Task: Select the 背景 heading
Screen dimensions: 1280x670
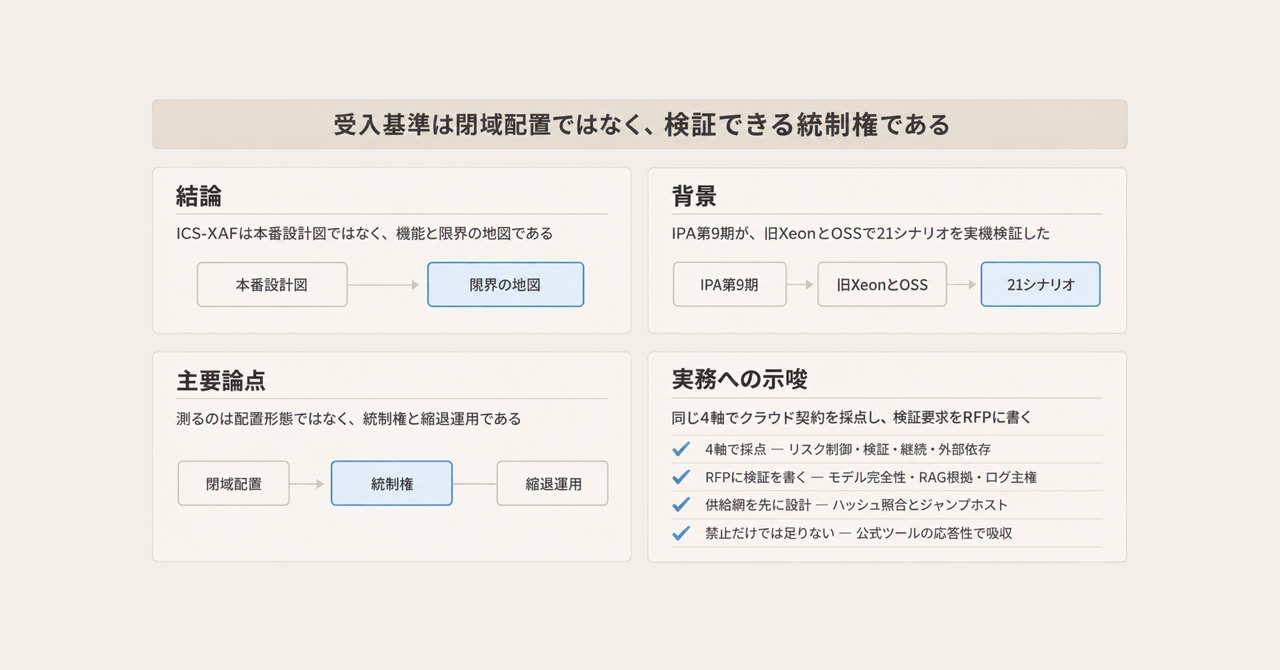Action: point(694,196)
